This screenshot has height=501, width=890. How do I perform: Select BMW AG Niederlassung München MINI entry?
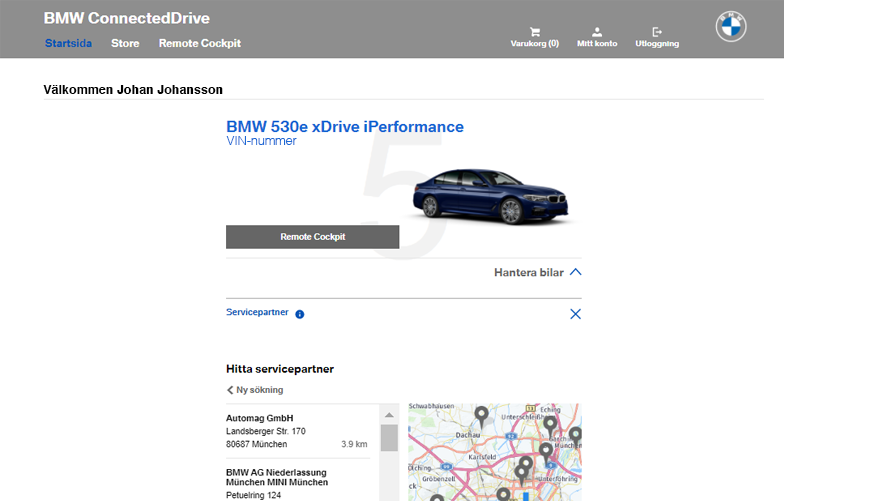277,477
